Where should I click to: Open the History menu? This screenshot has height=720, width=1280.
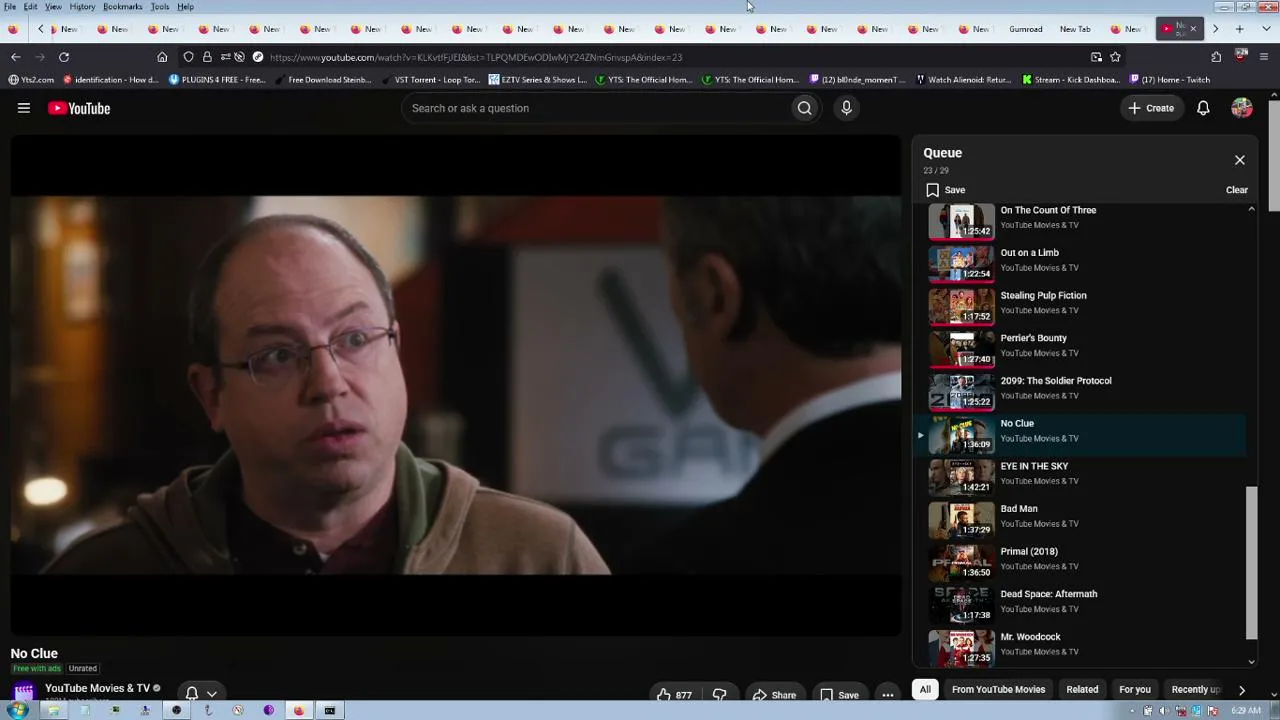click(82, 7)
